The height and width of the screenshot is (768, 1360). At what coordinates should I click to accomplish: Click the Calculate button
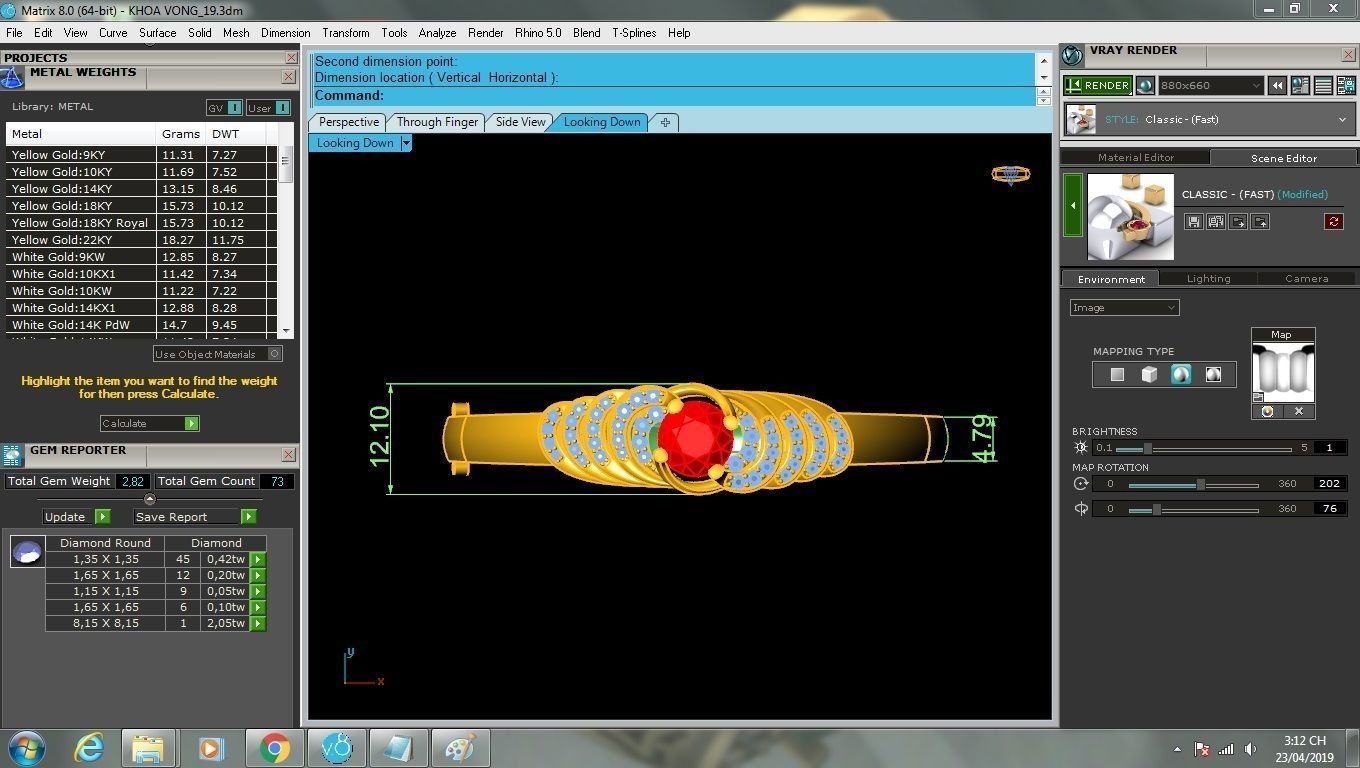click(150, 423)
